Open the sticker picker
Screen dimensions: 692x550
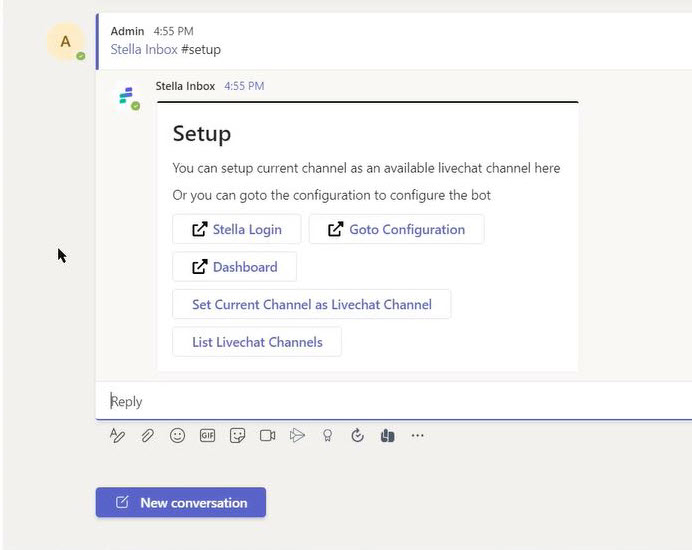tap(237, 436)
